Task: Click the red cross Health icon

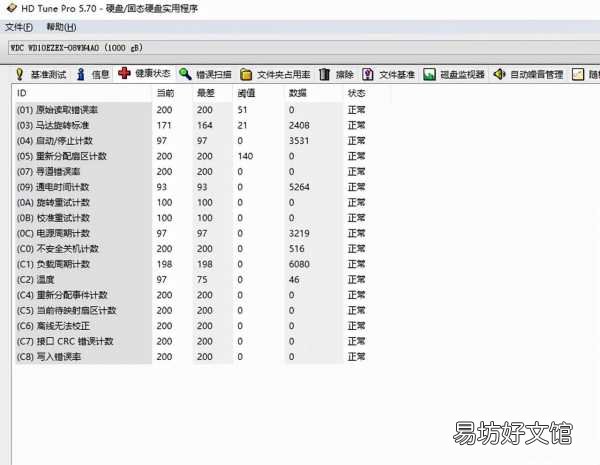Action: click(124, 73)
